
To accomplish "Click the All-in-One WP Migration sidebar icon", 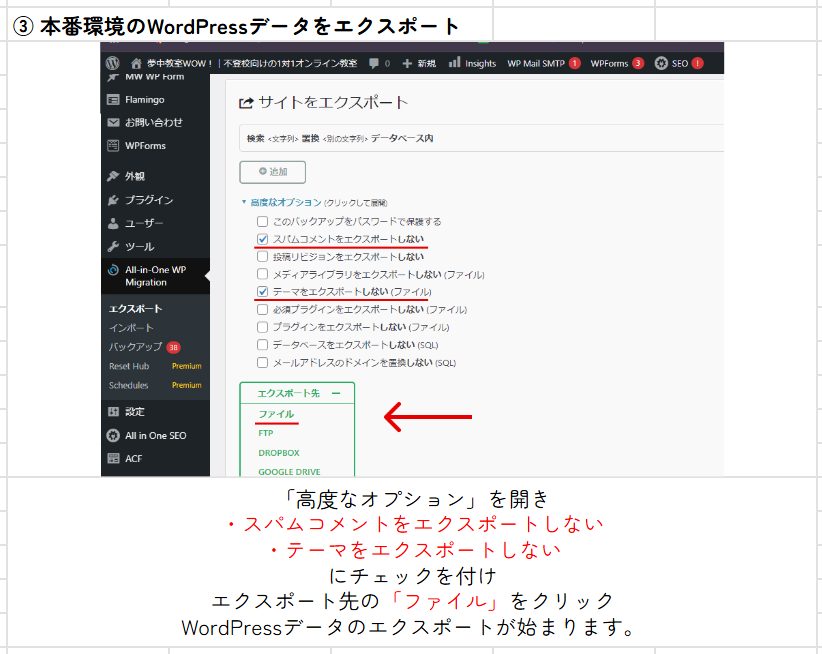I will coord(111,270).
